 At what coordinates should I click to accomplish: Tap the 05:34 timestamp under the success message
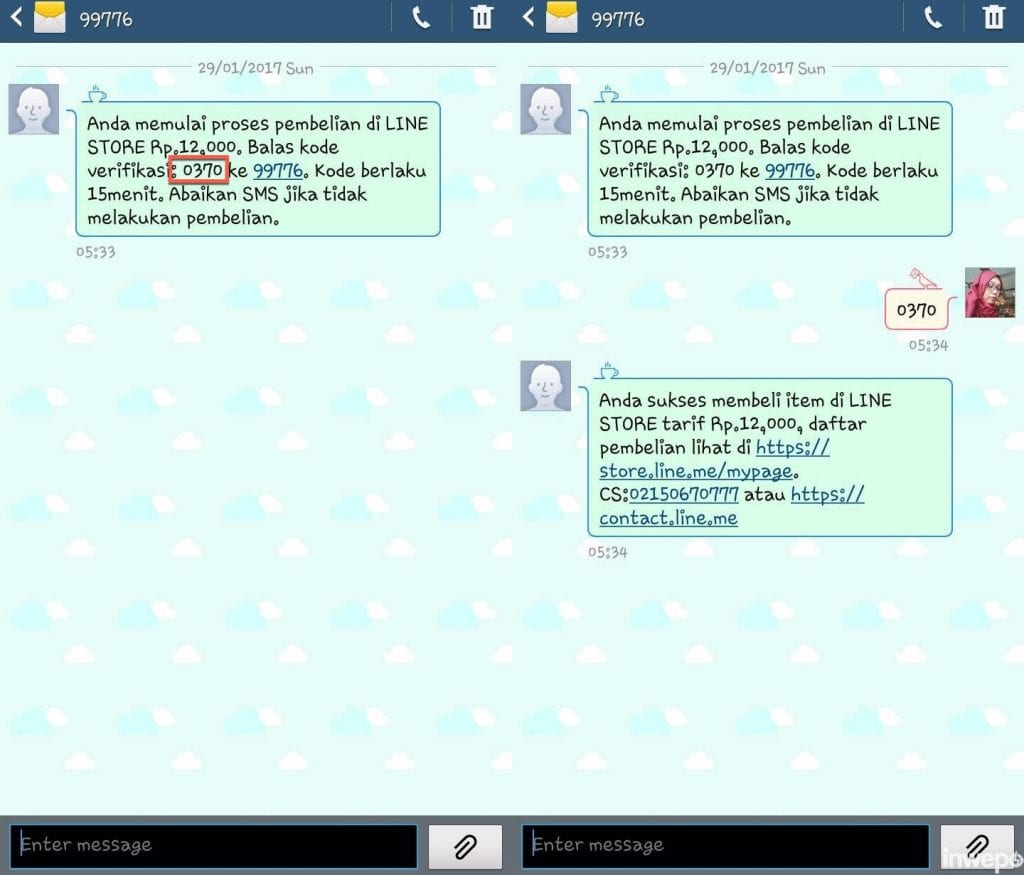(608, 552)
